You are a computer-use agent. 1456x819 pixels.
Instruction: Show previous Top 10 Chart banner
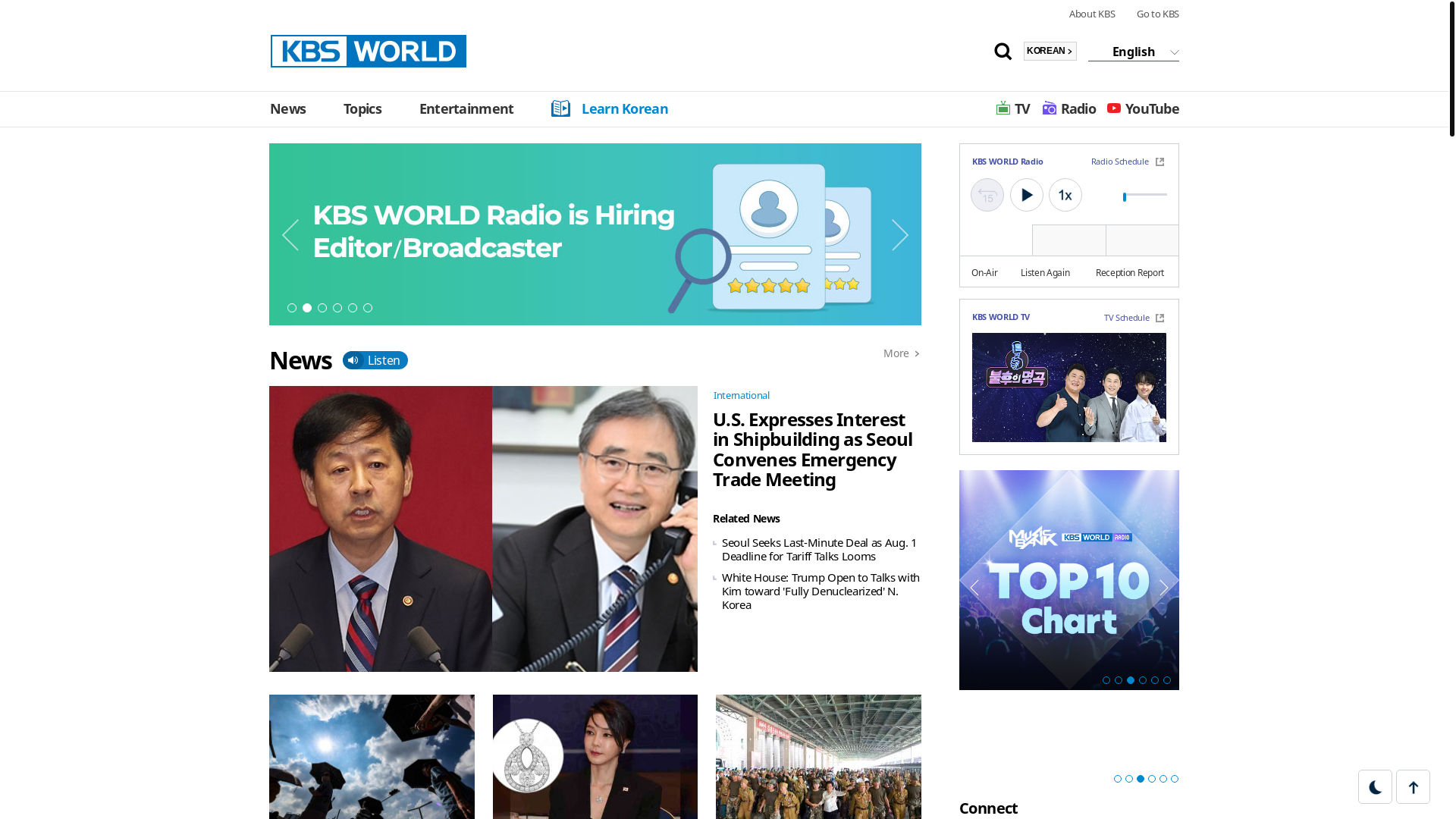(974, 588)
